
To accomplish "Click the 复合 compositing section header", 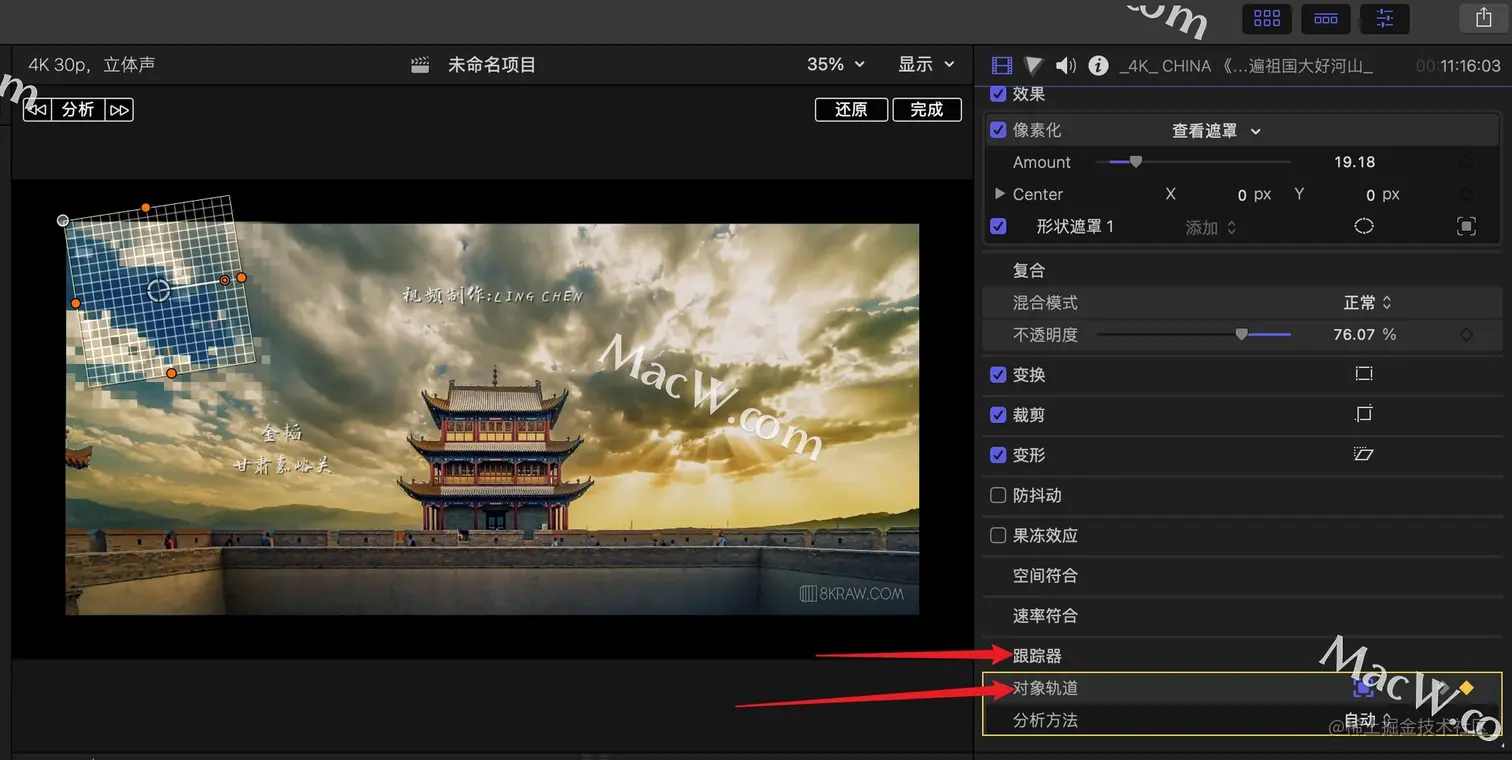I will (x=1029, y=270).
